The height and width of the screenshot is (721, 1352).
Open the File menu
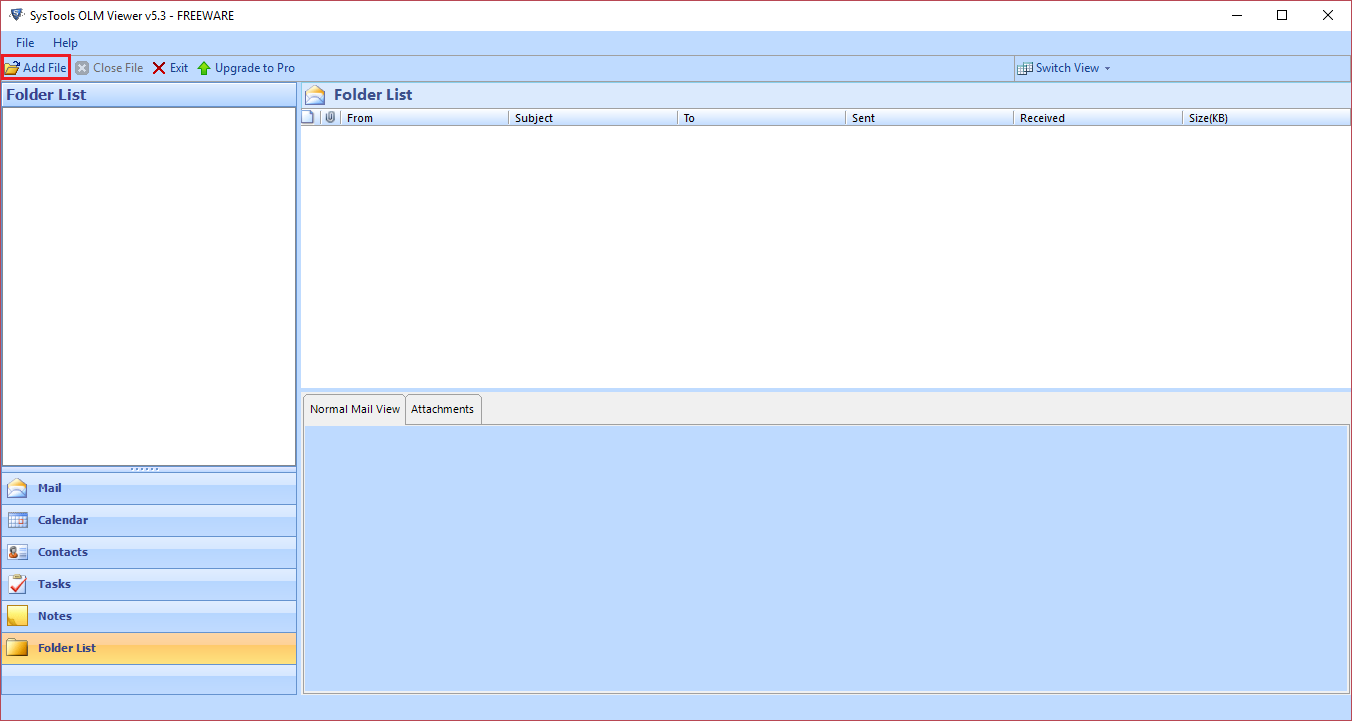tap(25, 43)
